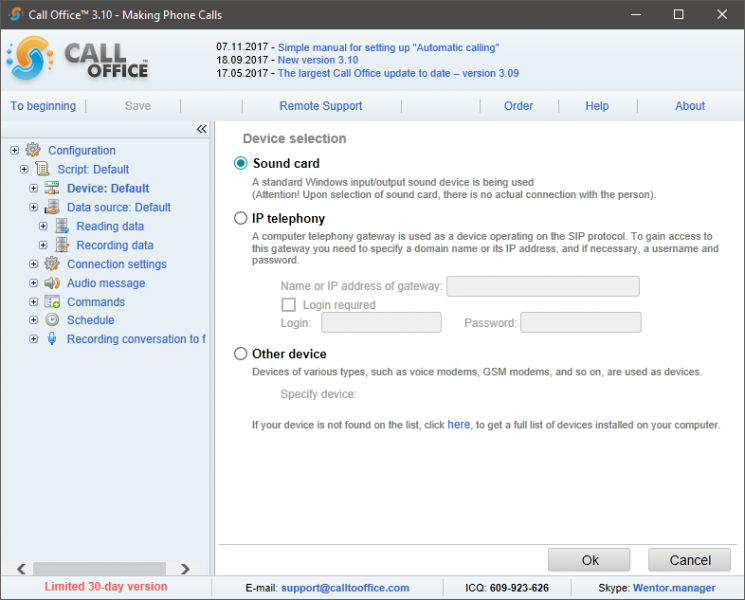The image size is (745, 600).
Task: Expand the Recording data node
Action: click(43, 245)
